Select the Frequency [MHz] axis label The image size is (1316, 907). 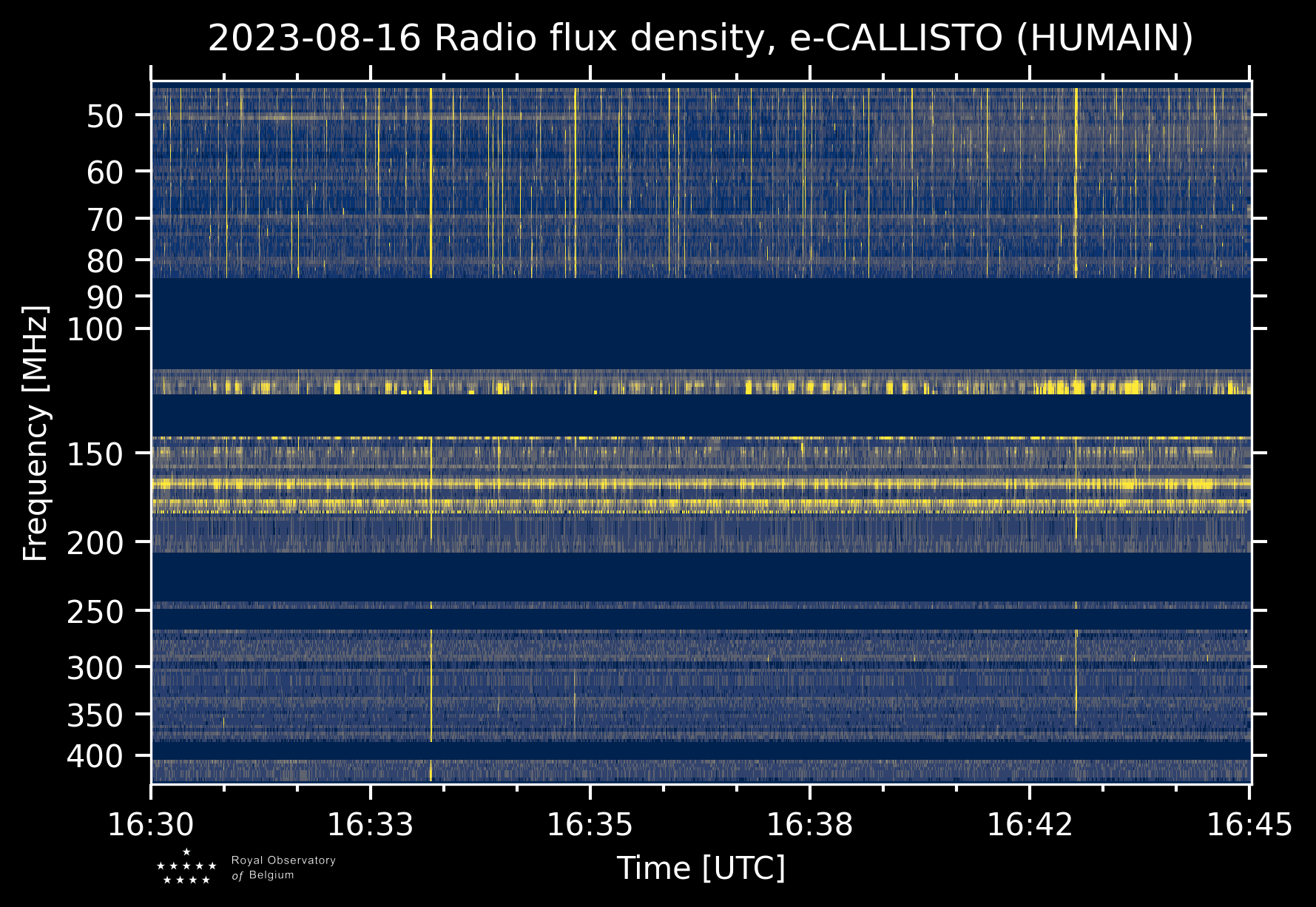[36, 433]
